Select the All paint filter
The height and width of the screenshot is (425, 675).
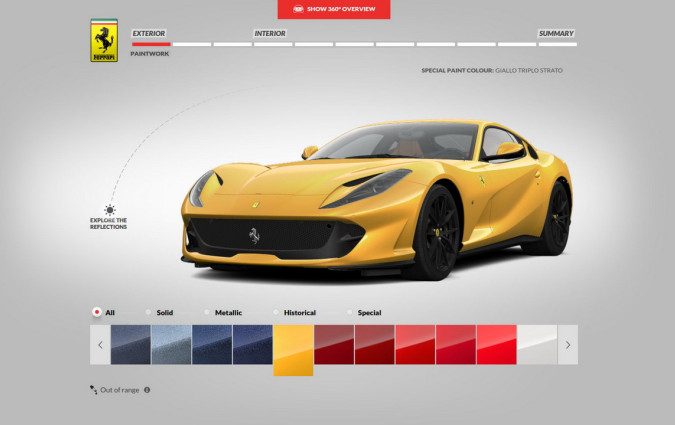click(97, 313)
